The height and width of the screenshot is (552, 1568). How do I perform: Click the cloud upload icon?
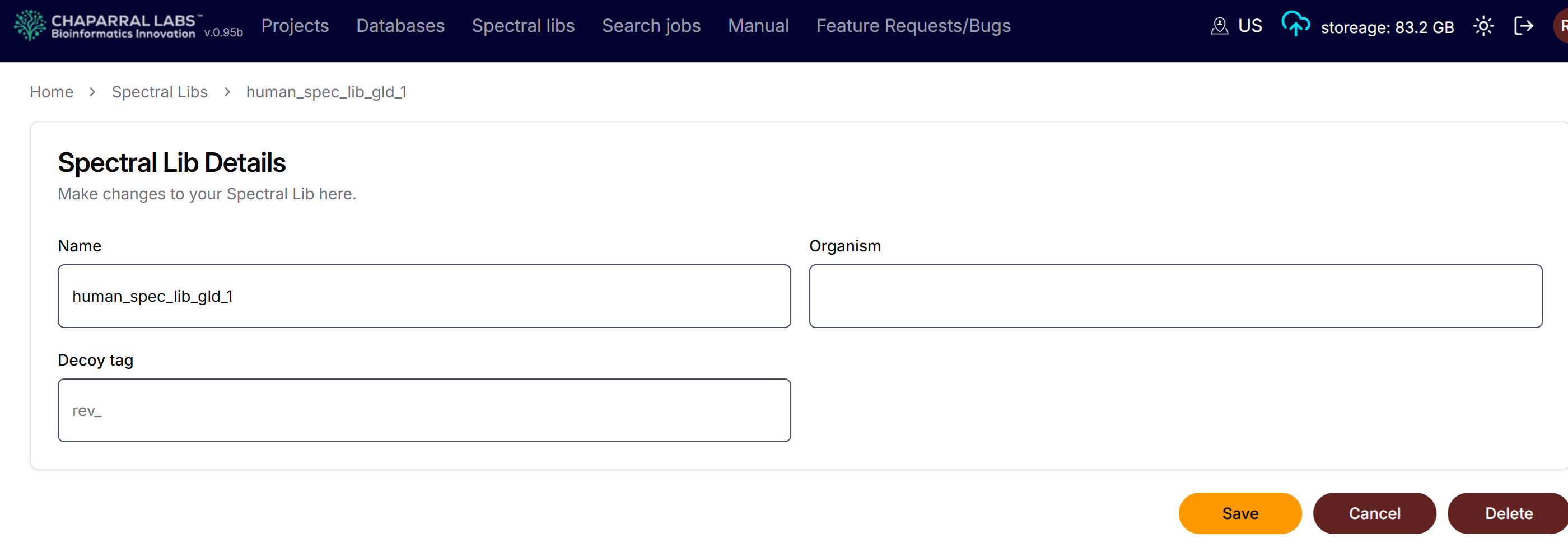pyautogui.click(x=1295, y=25)
